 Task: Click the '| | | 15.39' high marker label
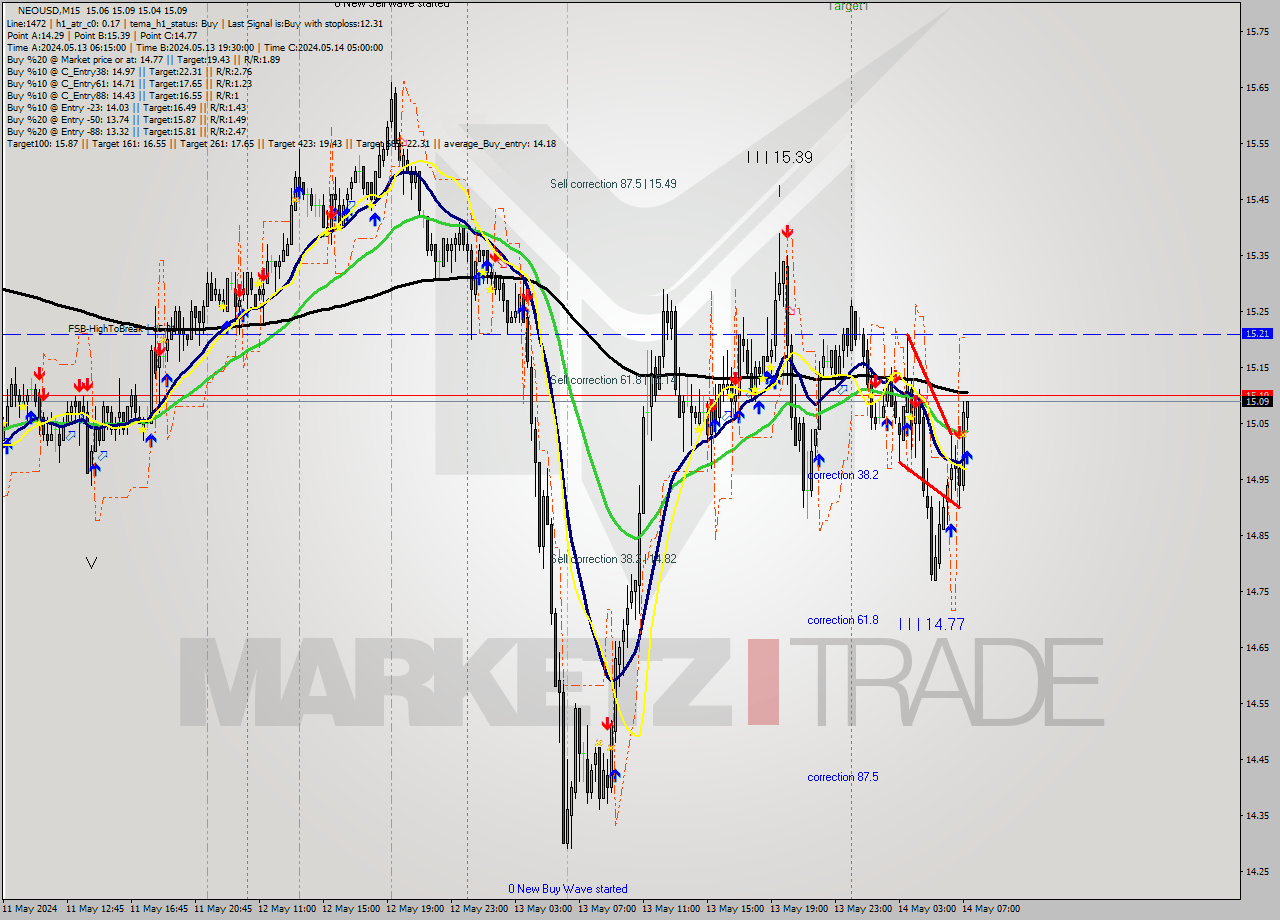pos(779,157)
